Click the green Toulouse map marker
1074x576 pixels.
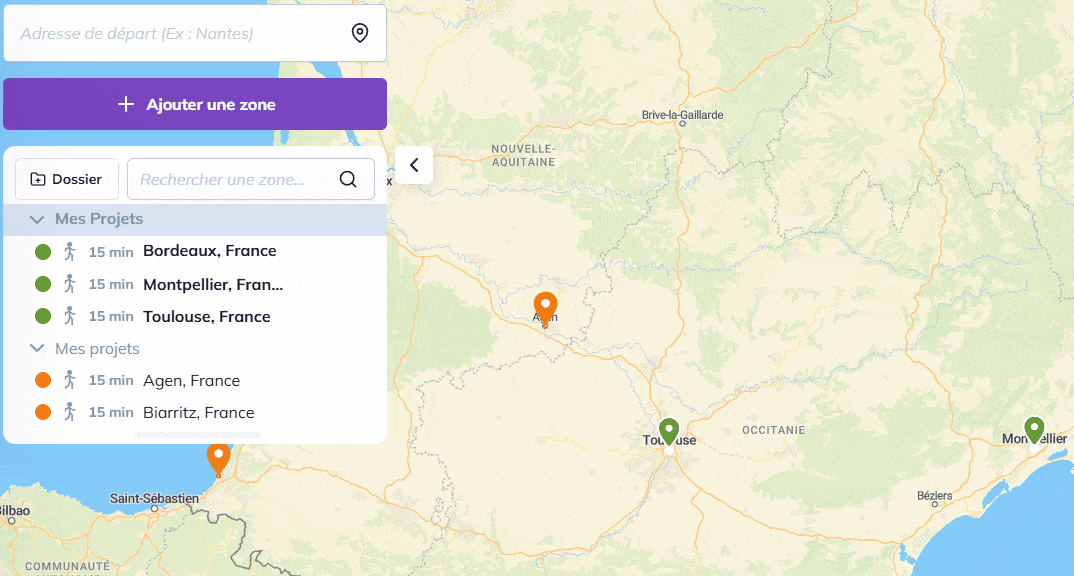(669, 432)
